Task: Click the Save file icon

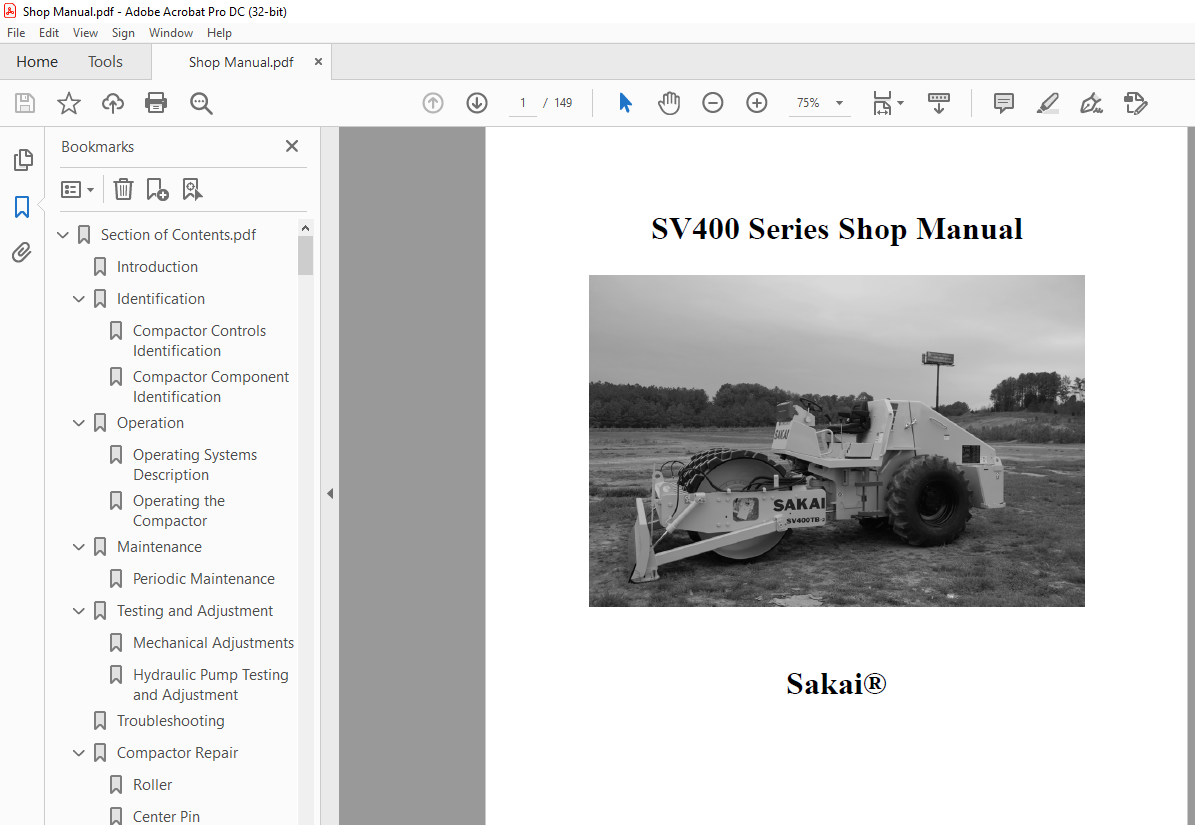Action: click(25, 103)
